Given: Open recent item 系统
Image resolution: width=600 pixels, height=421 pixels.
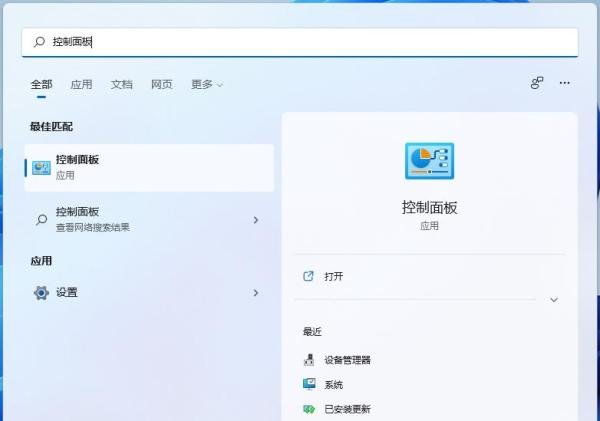Looking at the screenshot, I should pyautogui.click(x=334, y=385).
